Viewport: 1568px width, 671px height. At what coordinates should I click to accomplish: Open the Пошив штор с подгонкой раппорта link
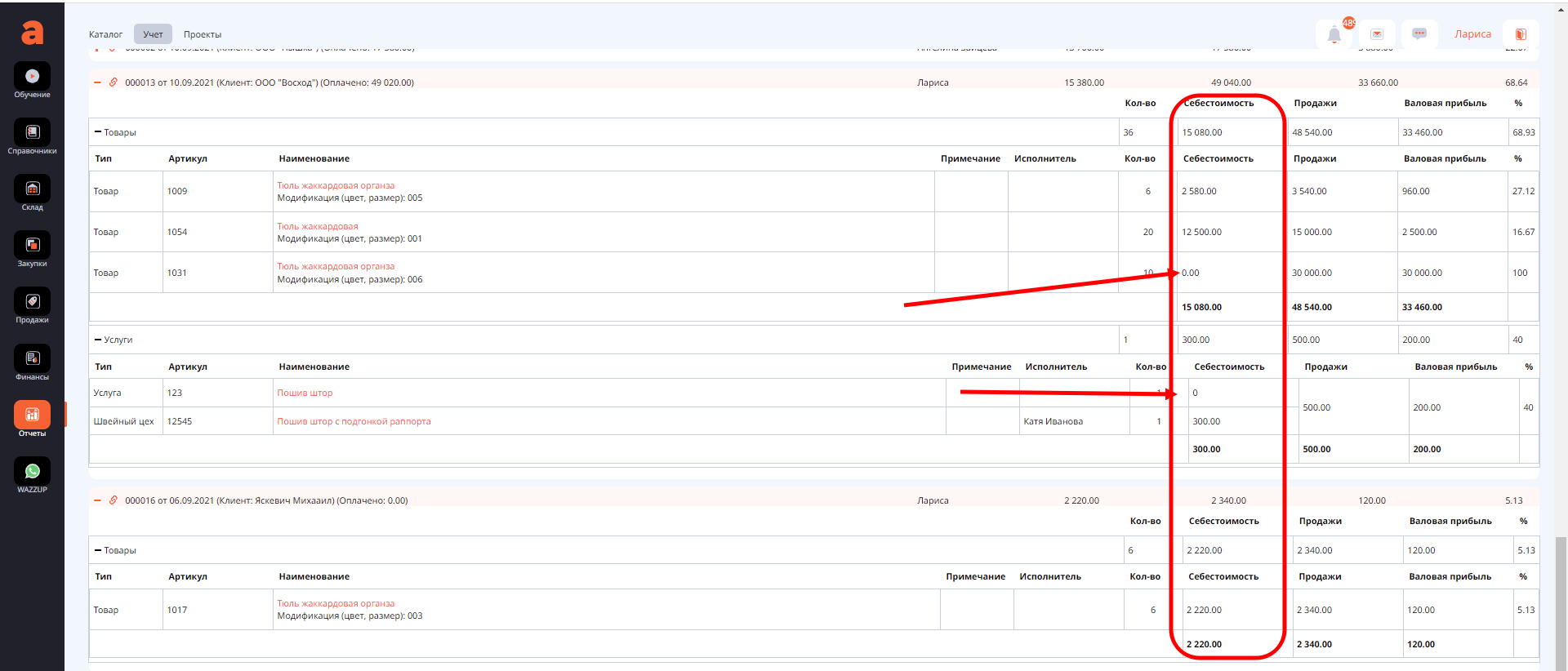click(354, 421)
